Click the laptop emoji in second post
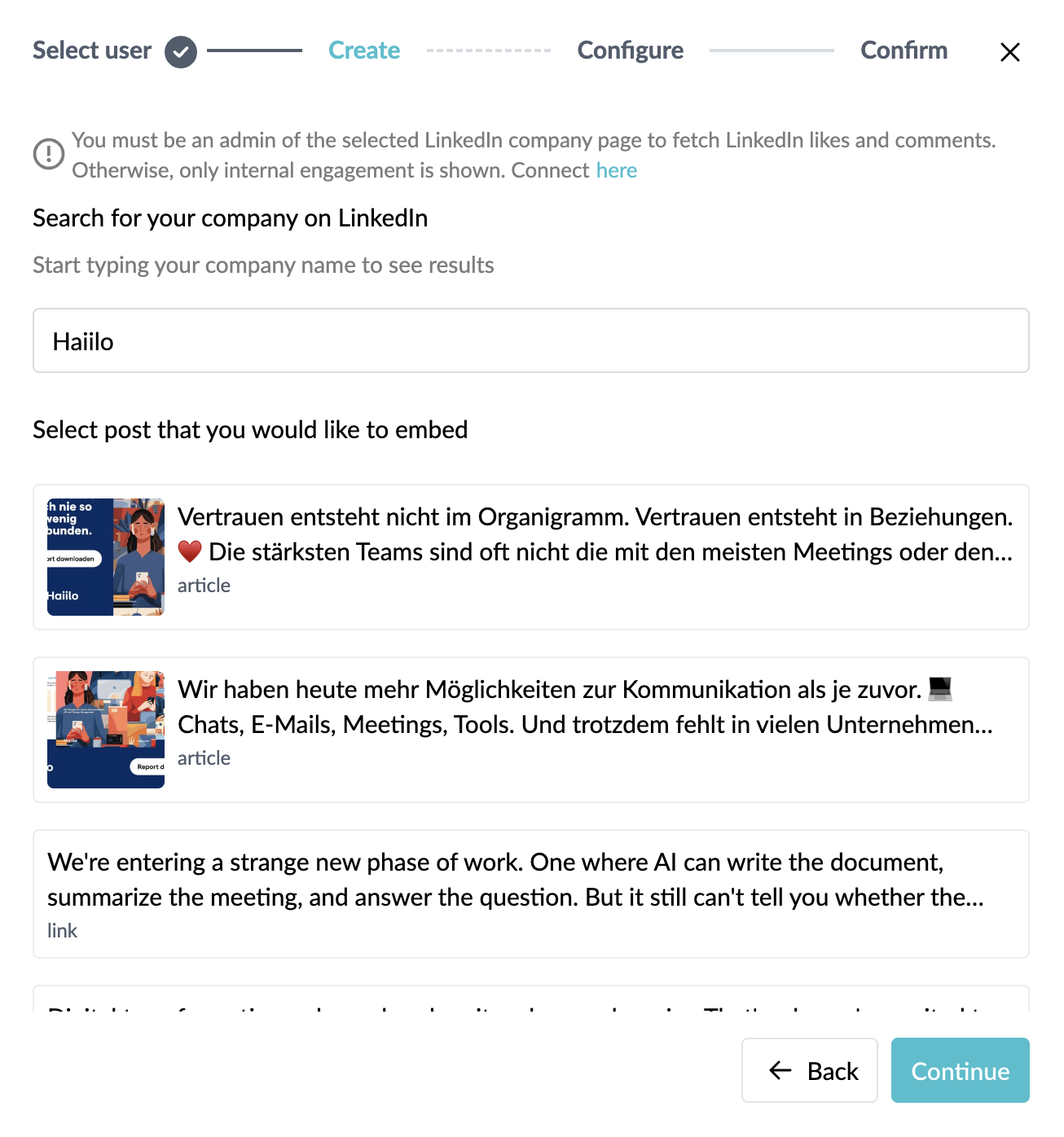1064x1137 pixels. coord(940,689)
